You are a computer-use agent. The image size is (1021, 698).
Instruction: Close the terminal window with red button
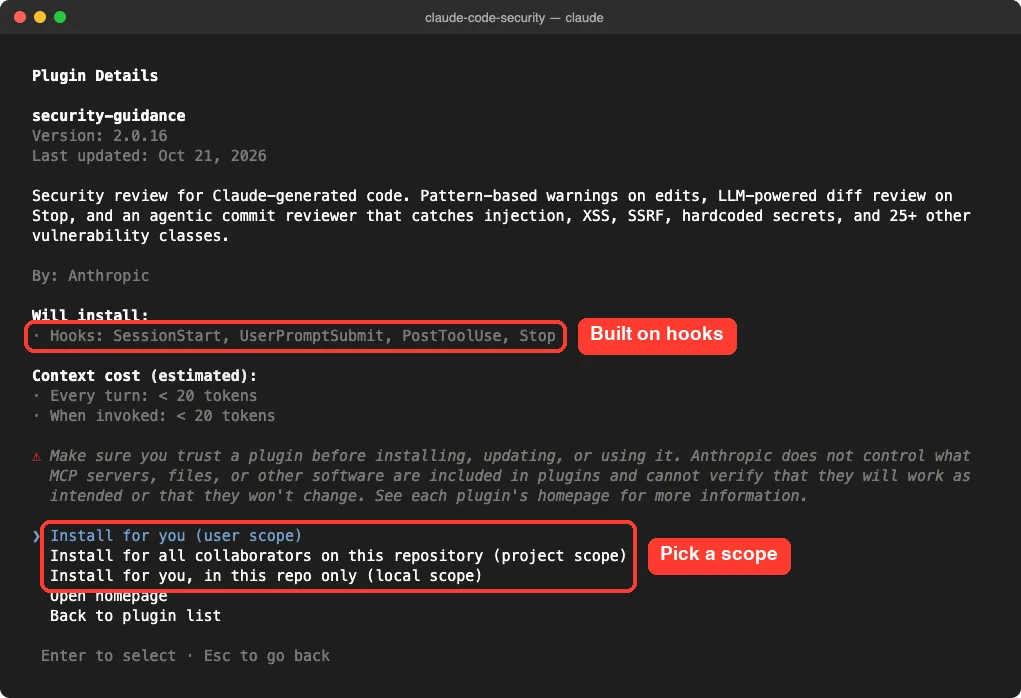coord(20,17)
